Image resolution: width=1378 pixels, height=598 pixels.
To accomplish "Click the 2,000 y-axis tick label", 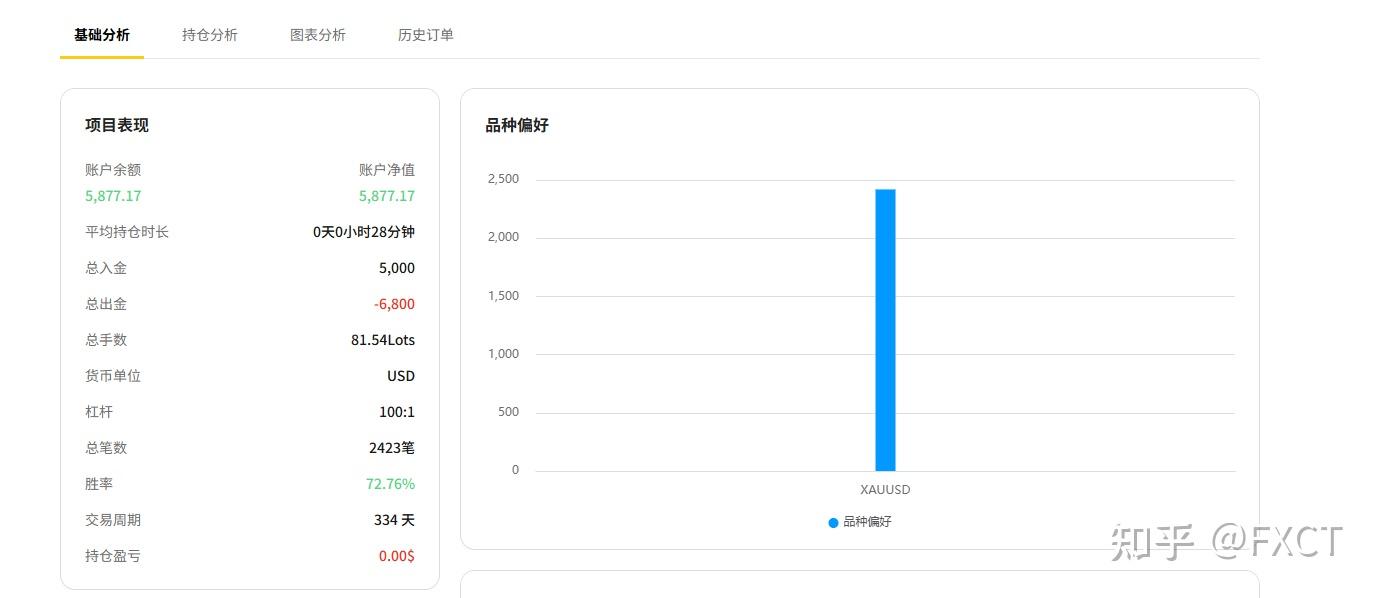I will pyautogui.click(x=503, y=237).
